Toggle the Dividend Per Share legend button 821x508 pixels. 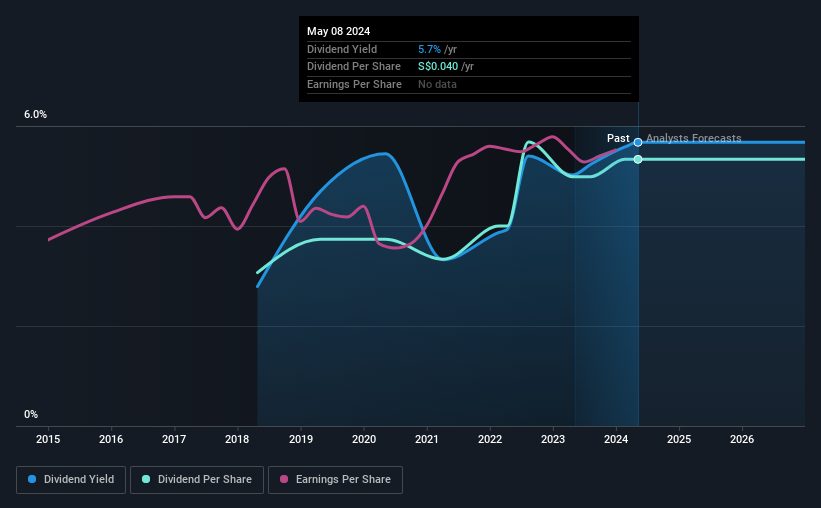[197, 480]
